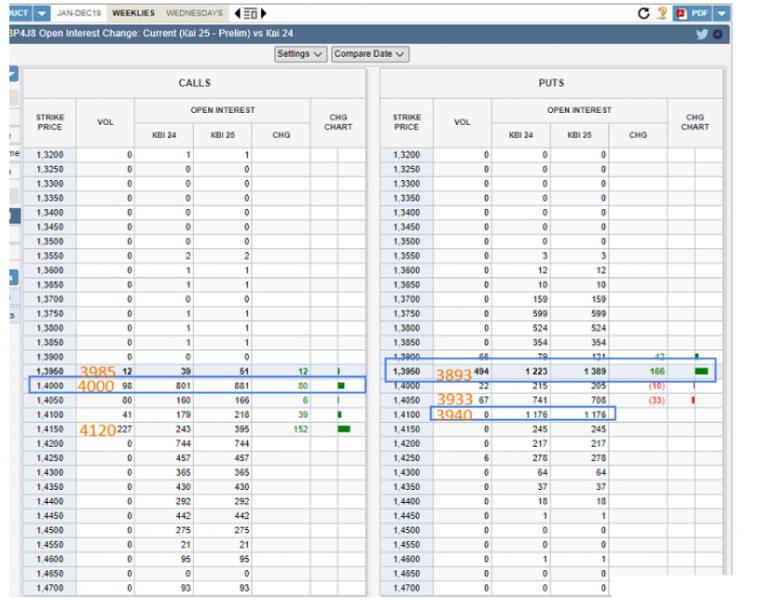Screen dimensions: 774x600
Task: Share via the Twitter bird icon
Action: click(702, 34)
